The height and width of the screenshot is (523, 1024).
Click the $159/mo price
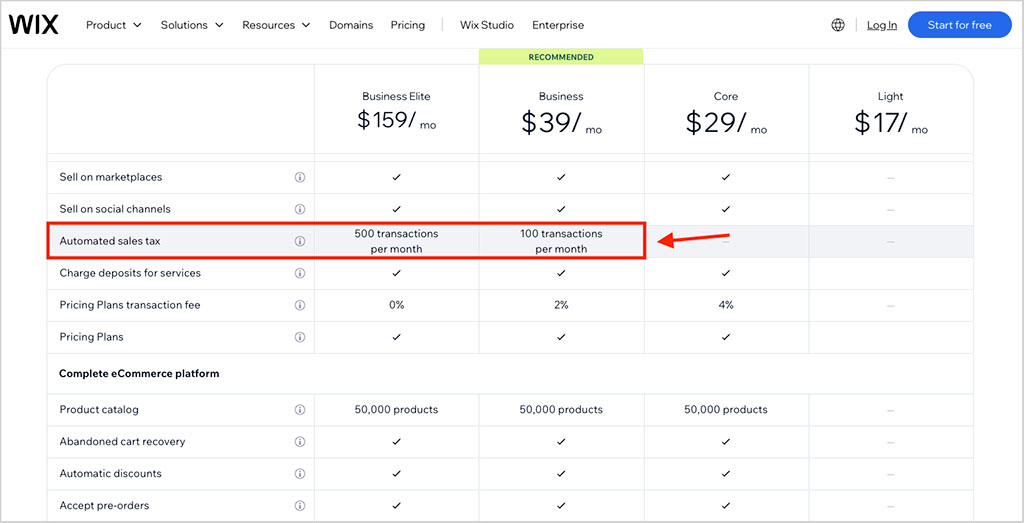coord(396,121)
